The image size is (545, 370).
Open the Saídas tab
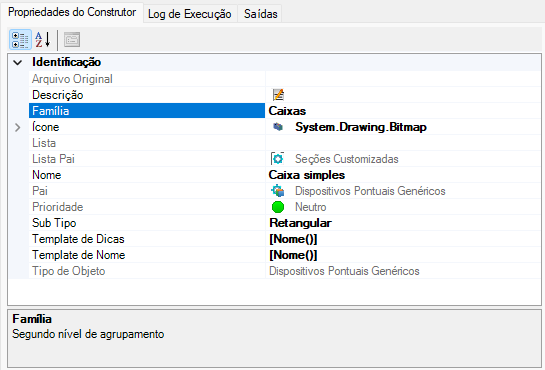[x=261, y=14]
